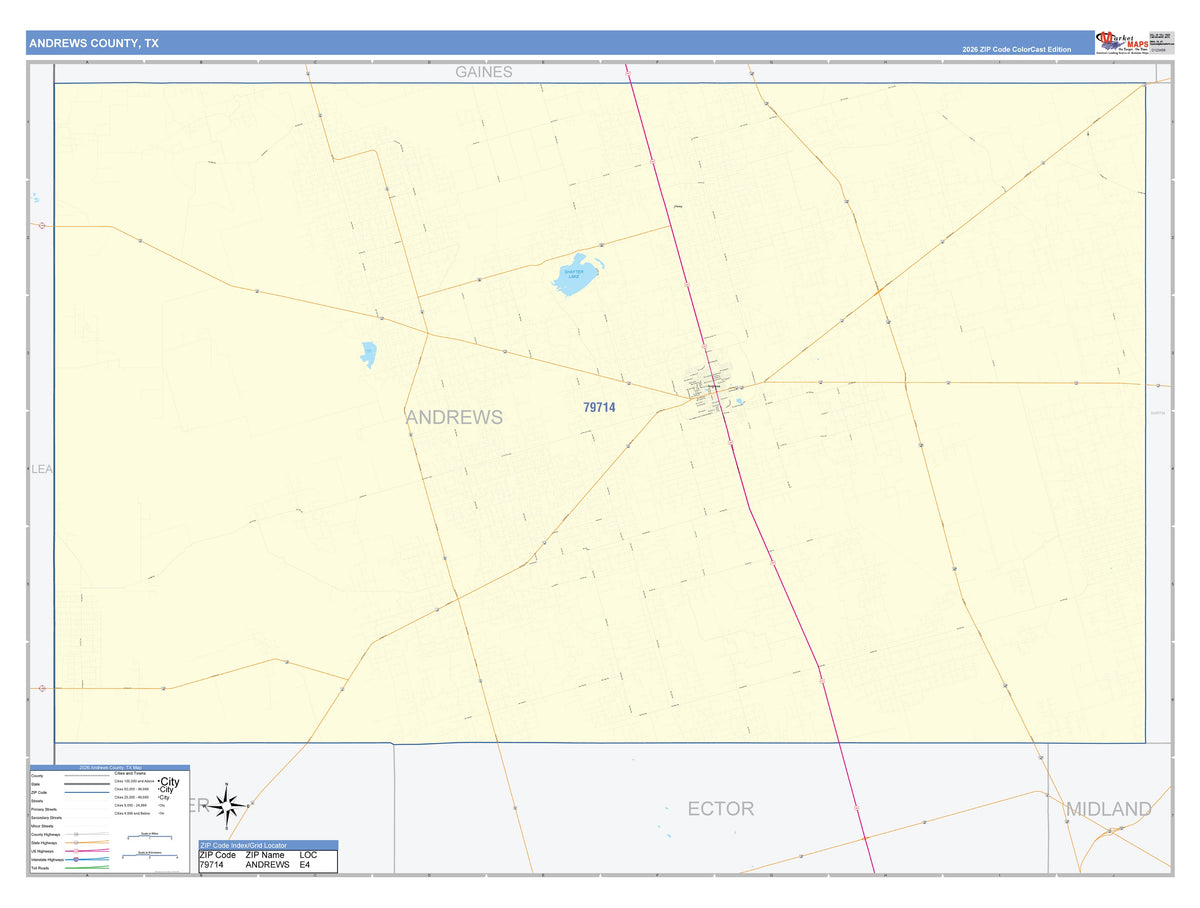Click the LEA county label
The image size is (1200, 908).
(x=42, y=468)
